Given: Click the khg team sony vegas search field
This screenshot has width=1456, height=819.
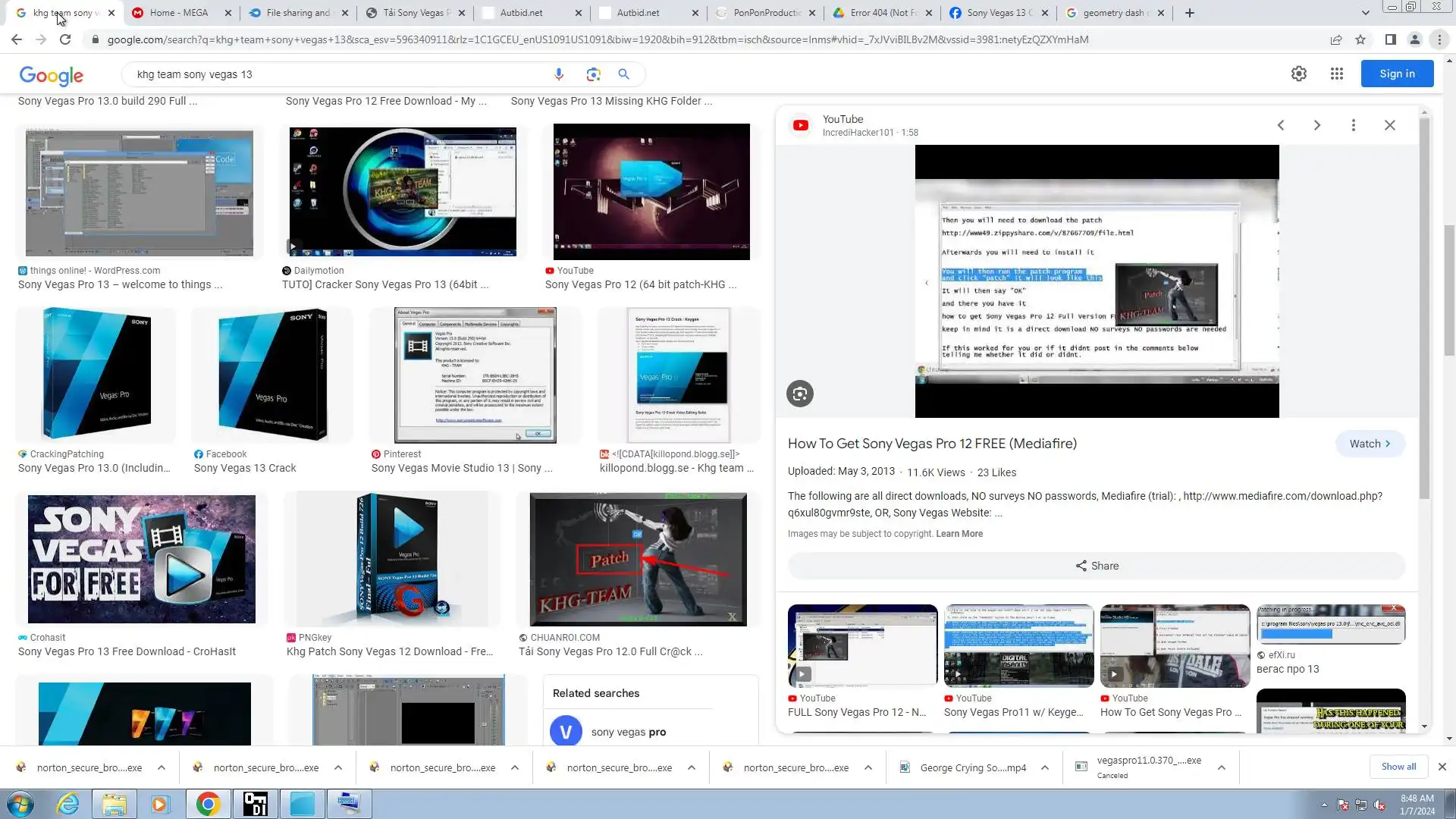Looking at the screenshot, I should pyautogui.click(x=334, y=74).
